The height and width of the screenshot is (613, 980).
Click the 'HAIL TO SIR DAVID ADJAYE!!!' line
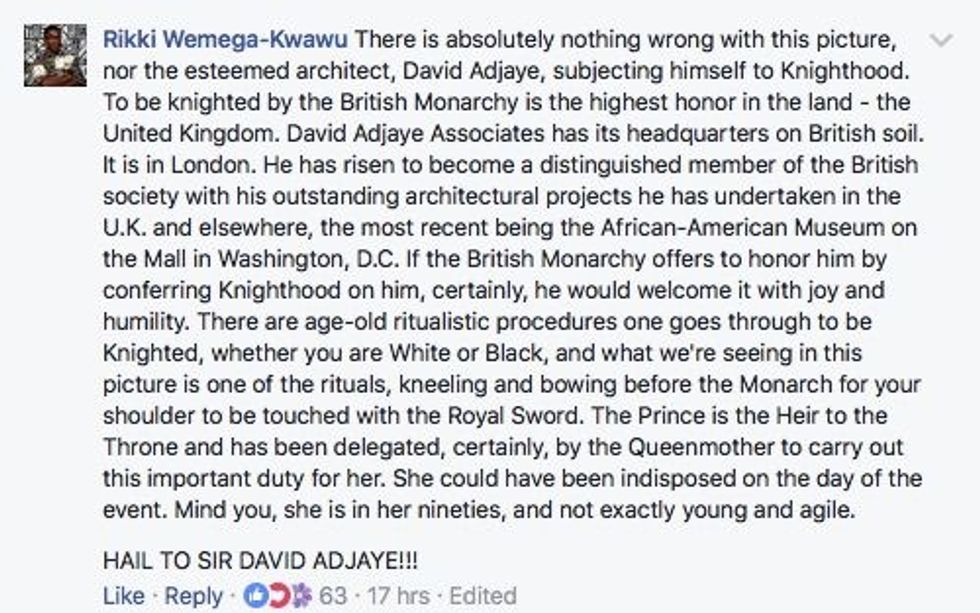pyautogui.click(x=260, y=560)
